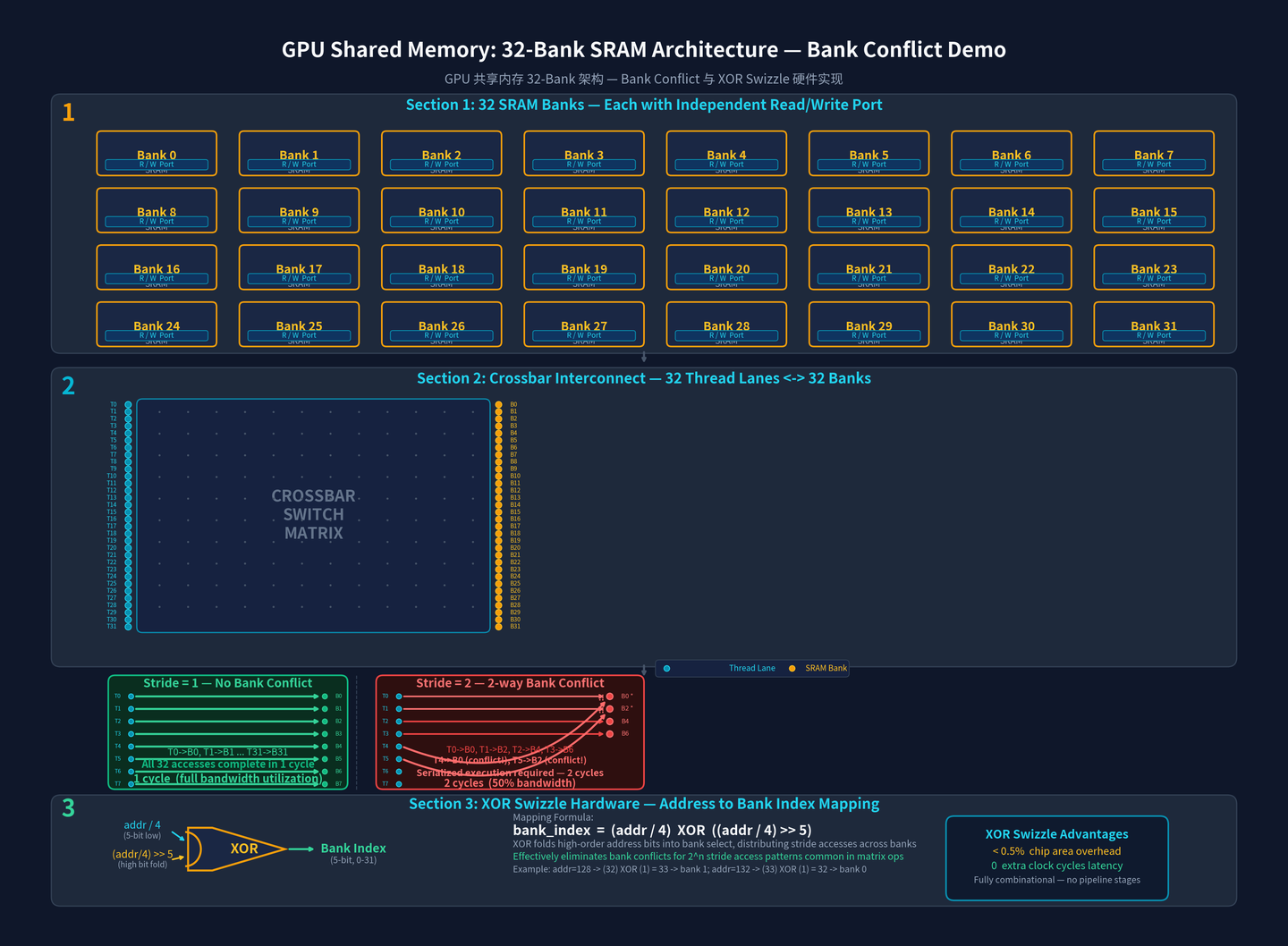Select the Bank 14 SRAM box

point(1012,211)
